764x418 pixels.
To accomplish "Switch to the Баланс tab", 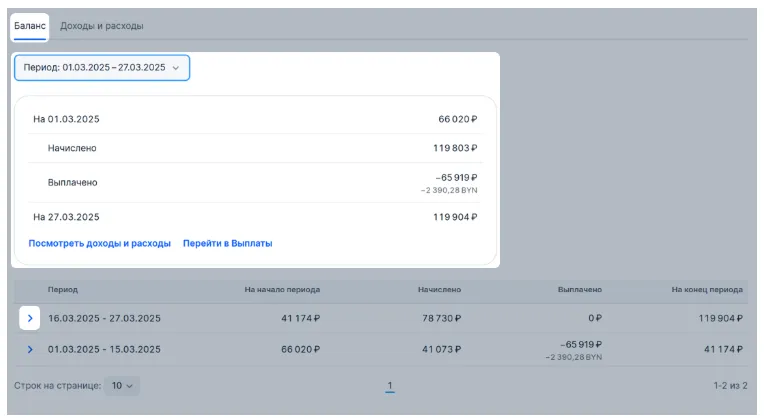I will point(30,25).
